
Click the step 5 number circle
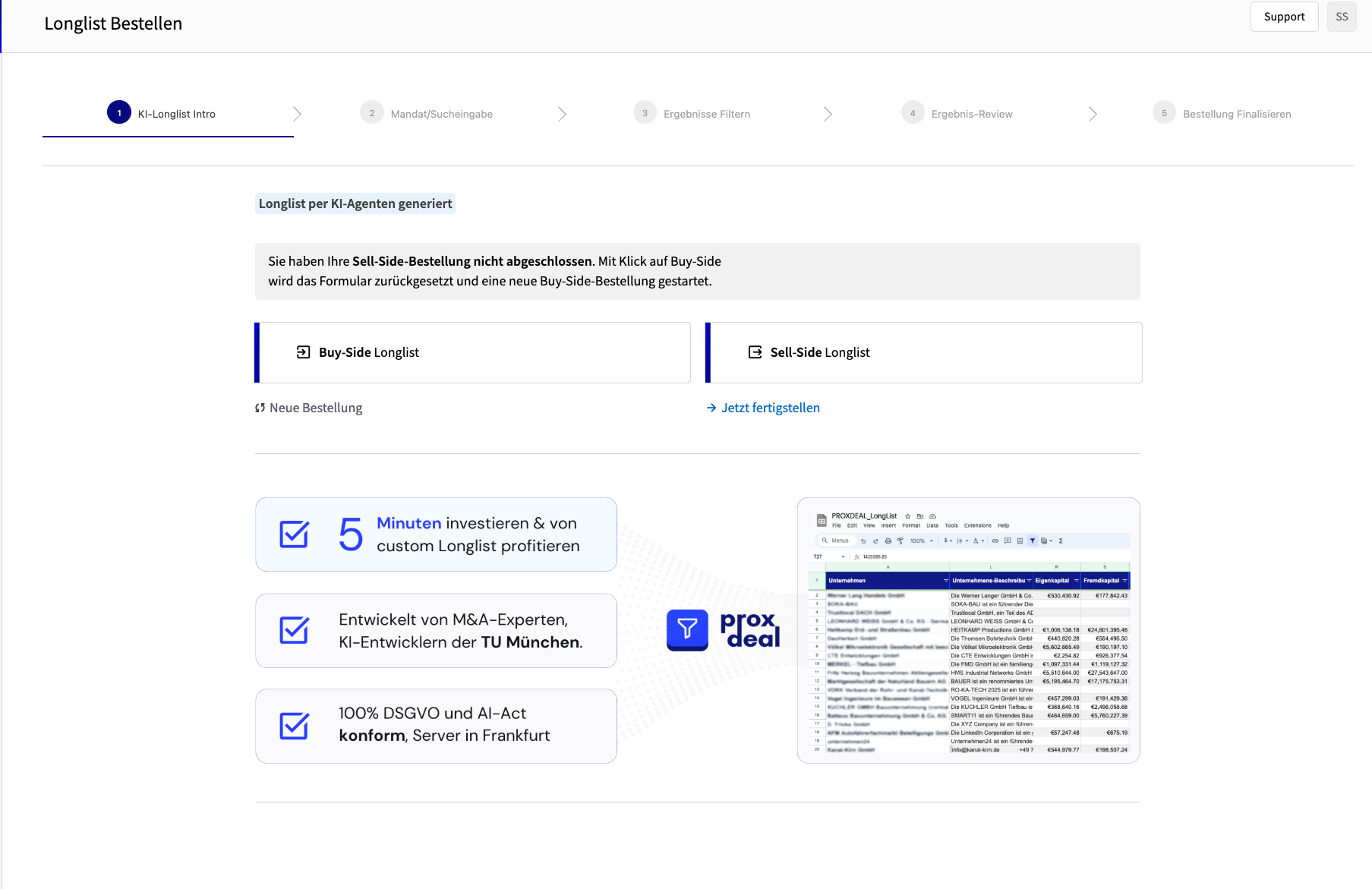[x=1163, y=113]
